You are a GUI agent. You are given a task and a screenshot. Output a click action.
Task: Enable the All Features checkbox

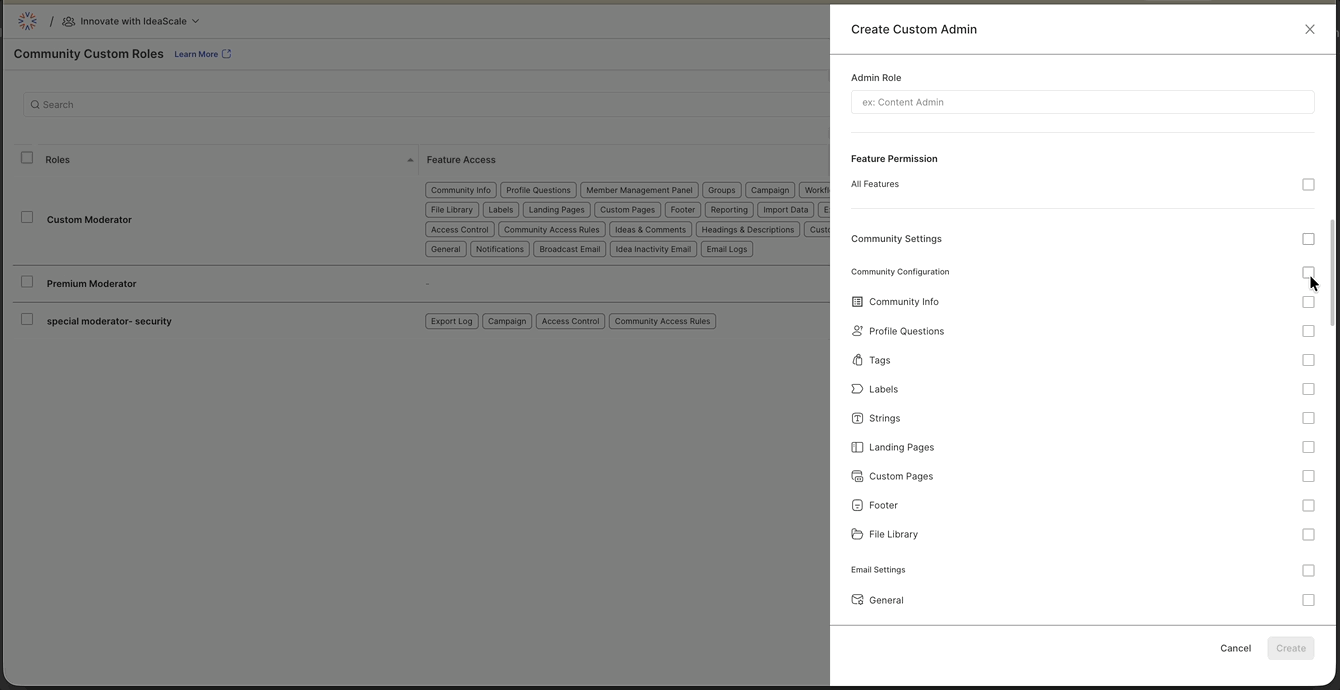[1308, 184]
